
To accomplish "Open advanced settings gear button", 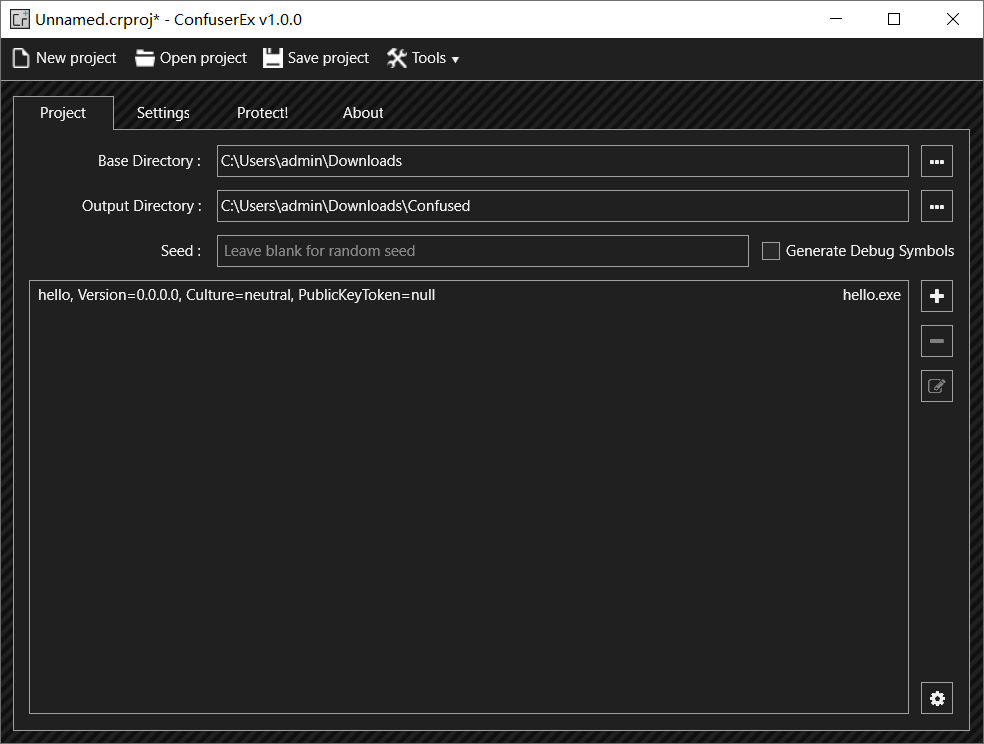I will pyautogui.click(x=937, y=698).
